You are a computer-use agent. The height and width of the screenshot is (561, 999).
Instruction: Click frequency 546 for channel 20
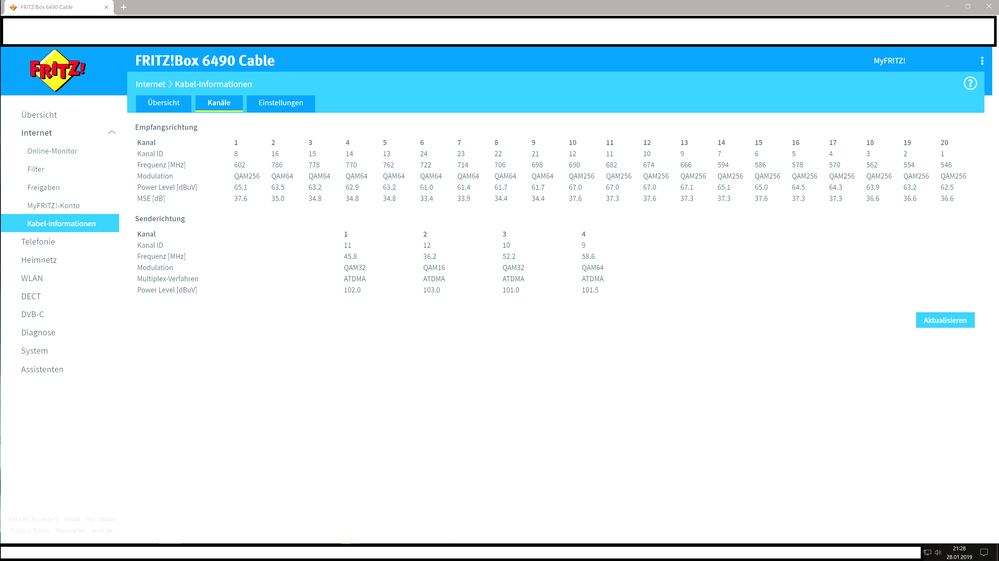tap(946, 165)
